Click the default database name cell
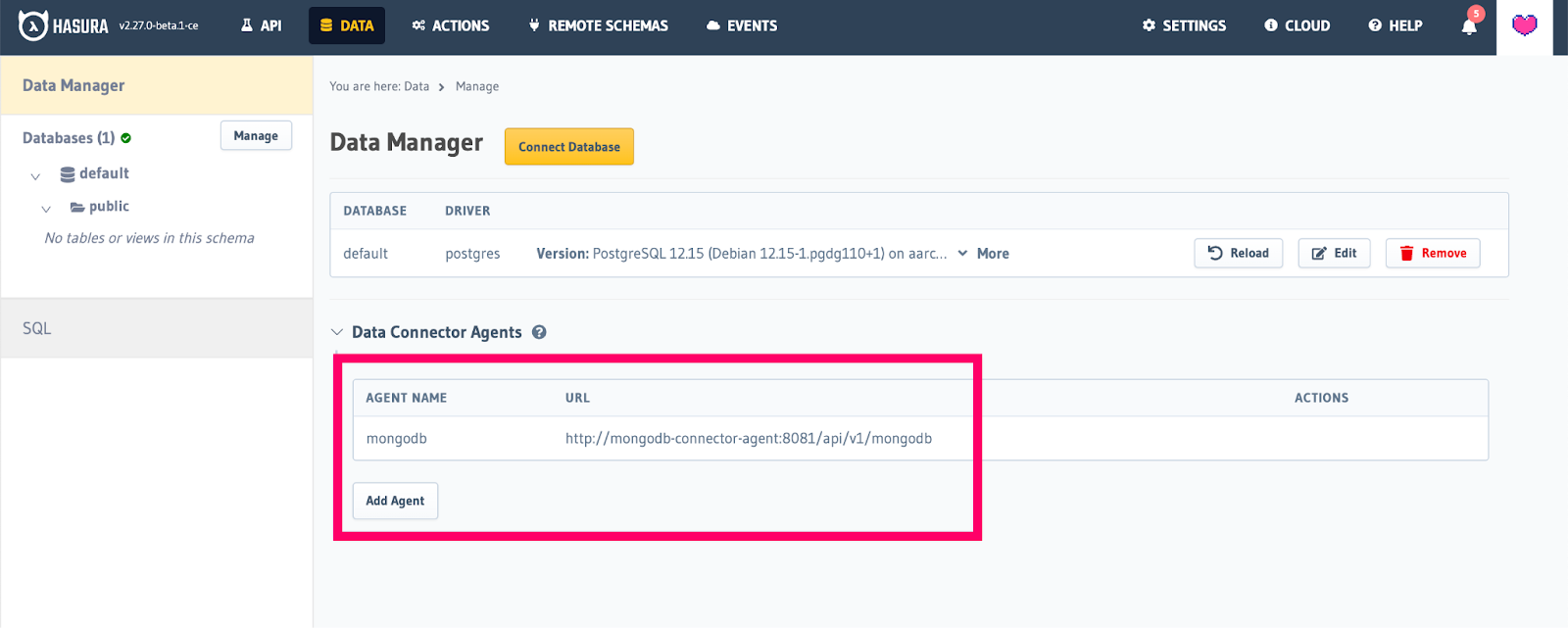The height and width of the screenshot is (628, 1568). 366,254
